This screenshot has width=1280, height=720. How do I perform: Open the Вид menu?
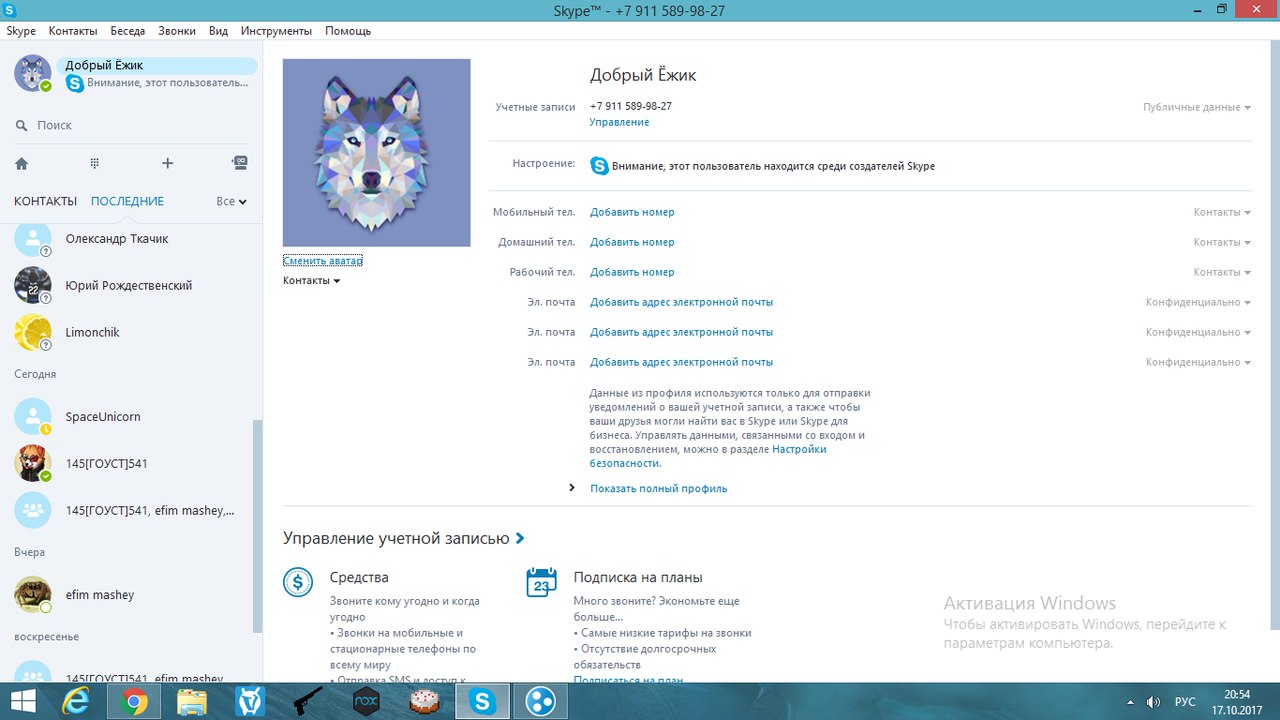(218, 31)
